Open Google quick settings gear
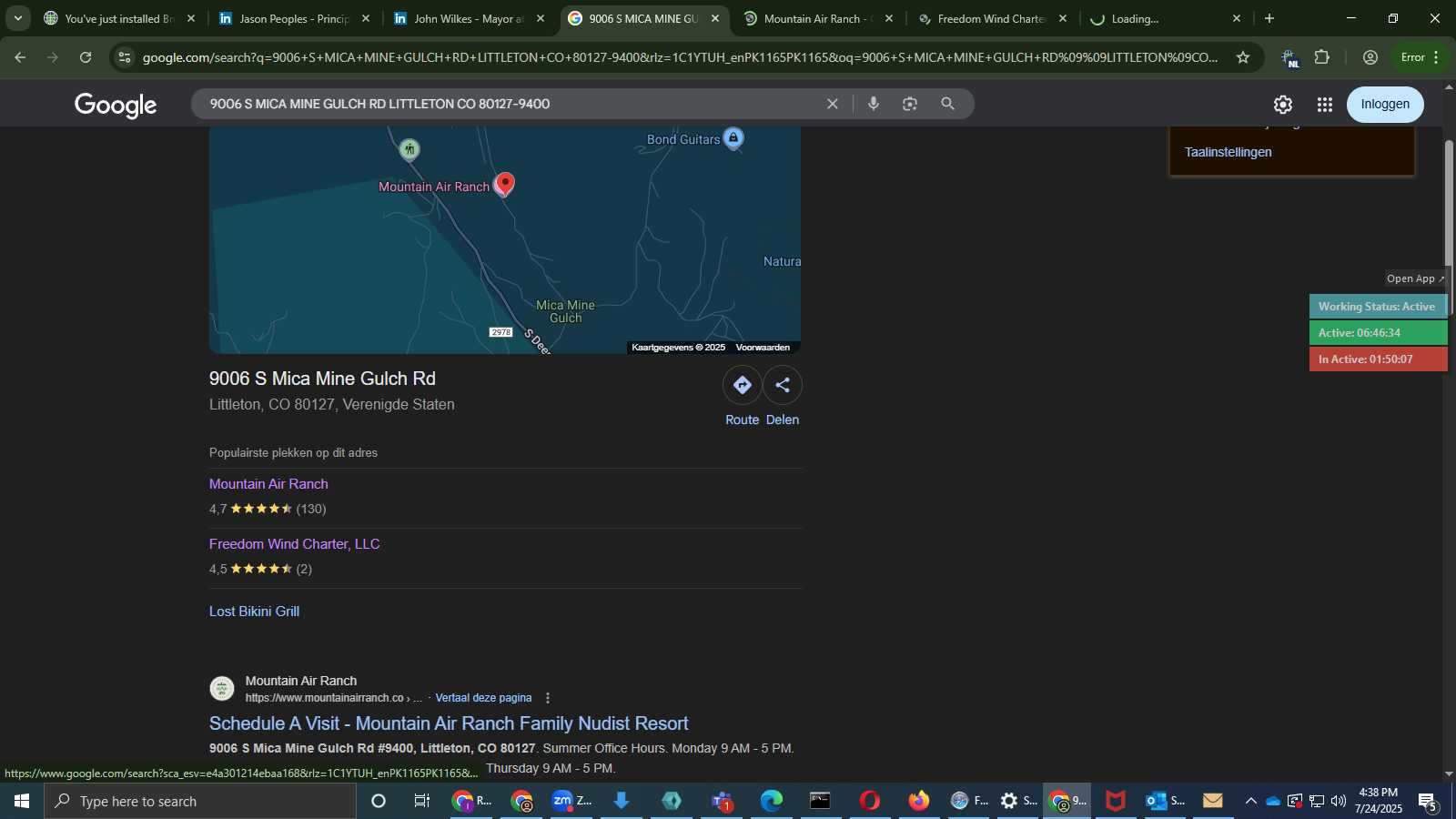 [x=1283, y=105]
